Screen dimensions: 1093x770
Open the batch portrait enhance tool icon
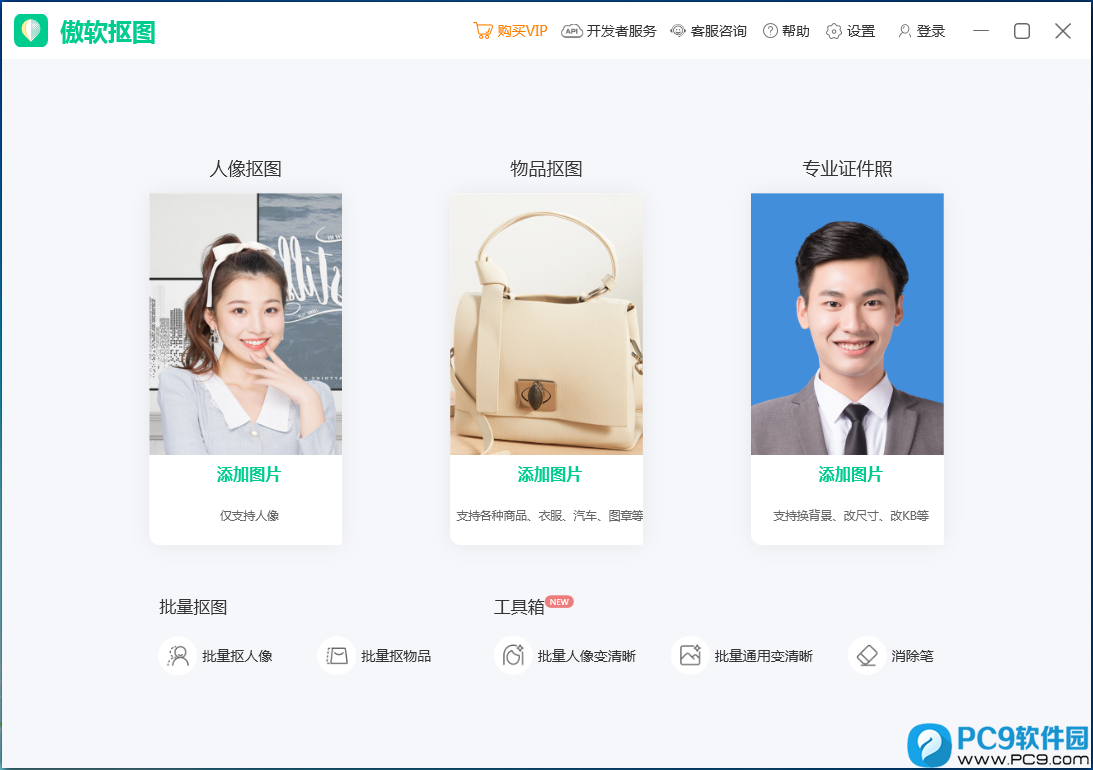point(514,656)
